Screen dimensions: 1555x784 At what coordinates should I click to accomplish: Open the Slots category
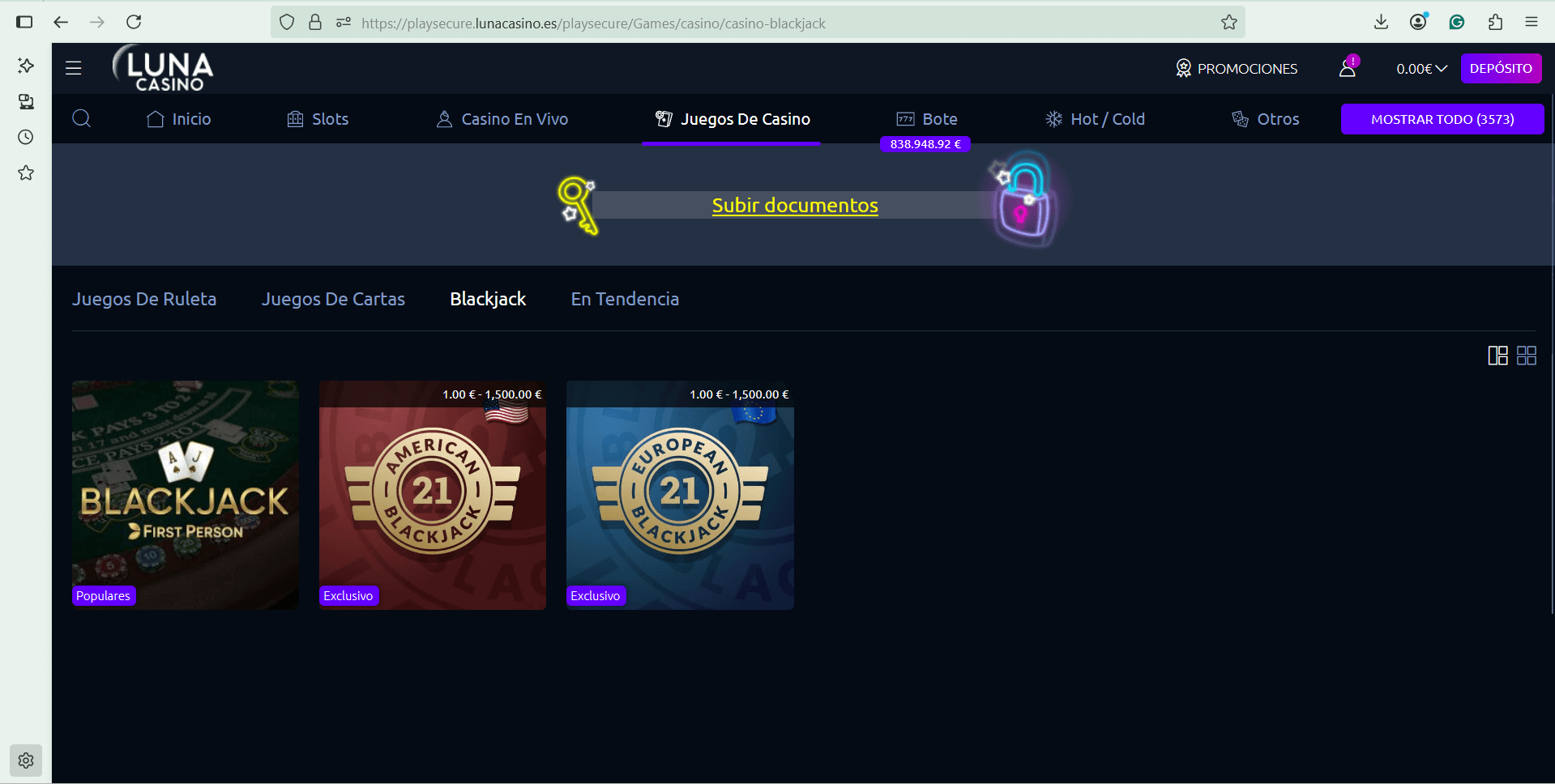tap(318, 119)
